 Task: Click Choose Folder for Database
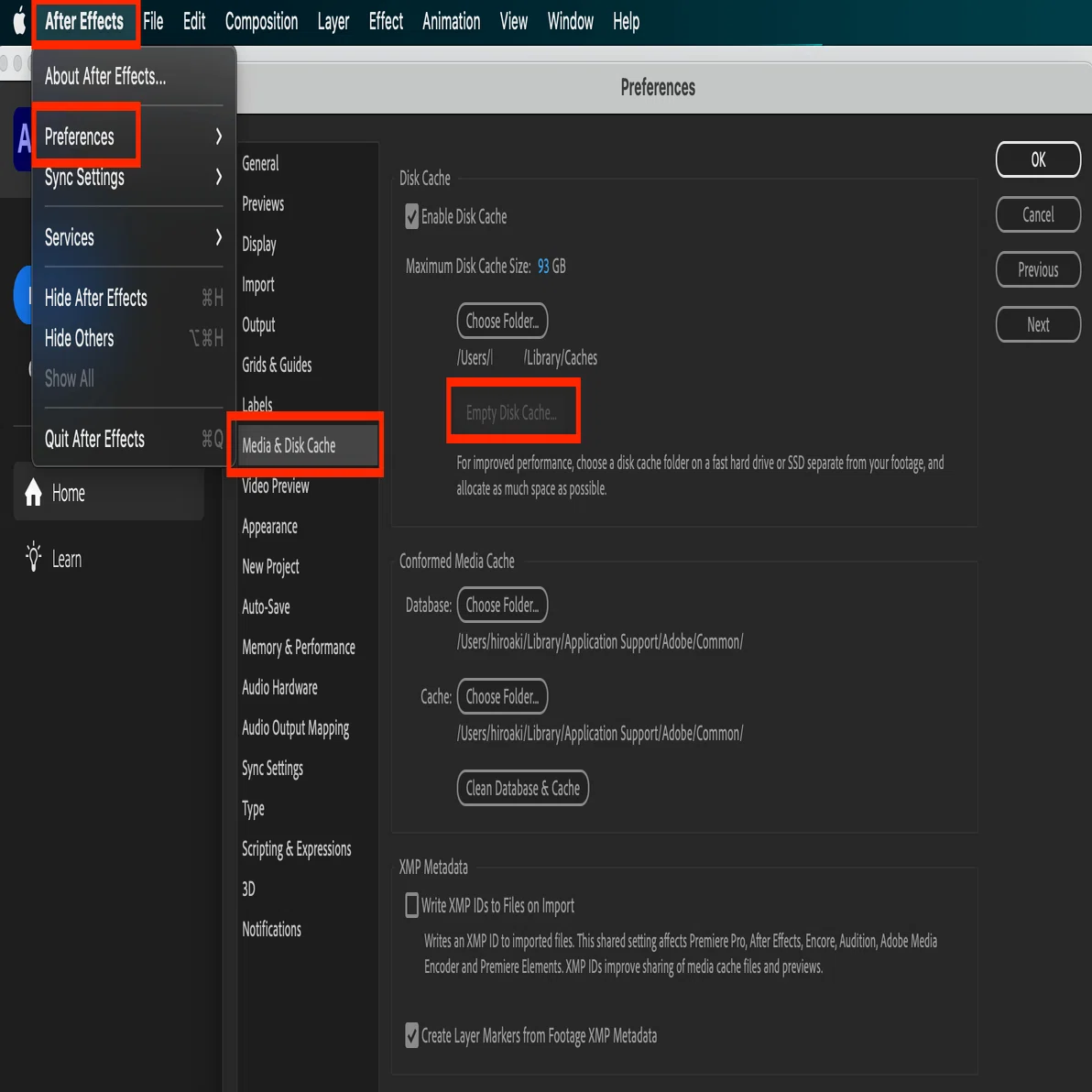click(x=502, y=606)
